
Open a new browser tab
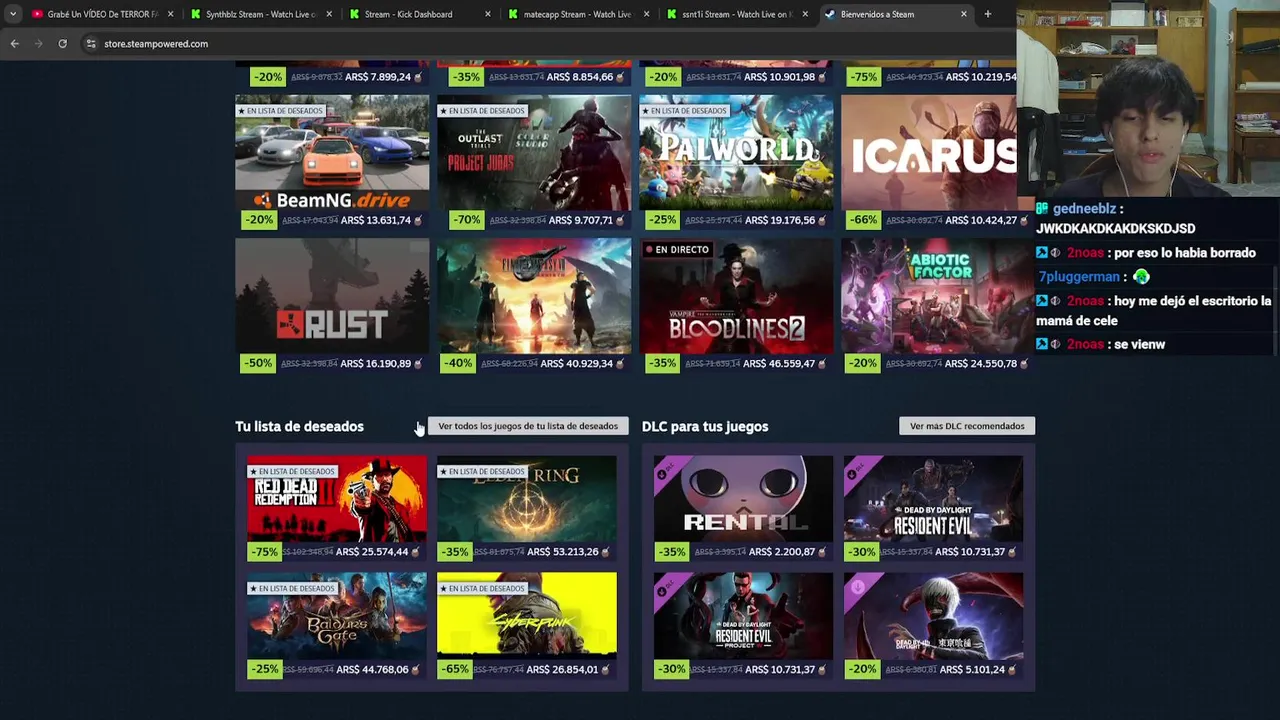click(x=987, y=14)
